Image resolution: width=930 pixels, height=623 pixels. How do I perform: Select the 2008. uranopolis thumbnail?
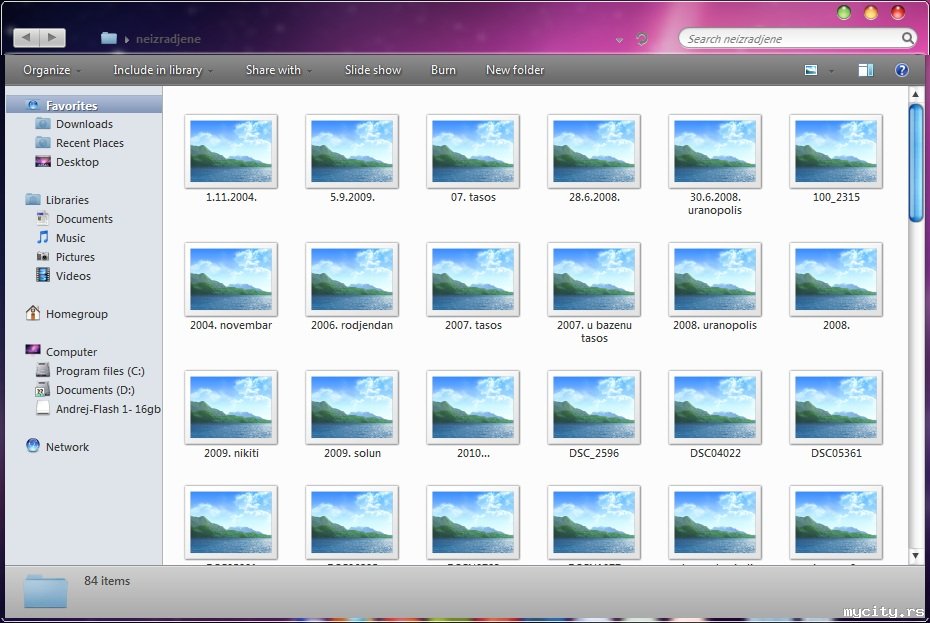[x=715, y=279]
